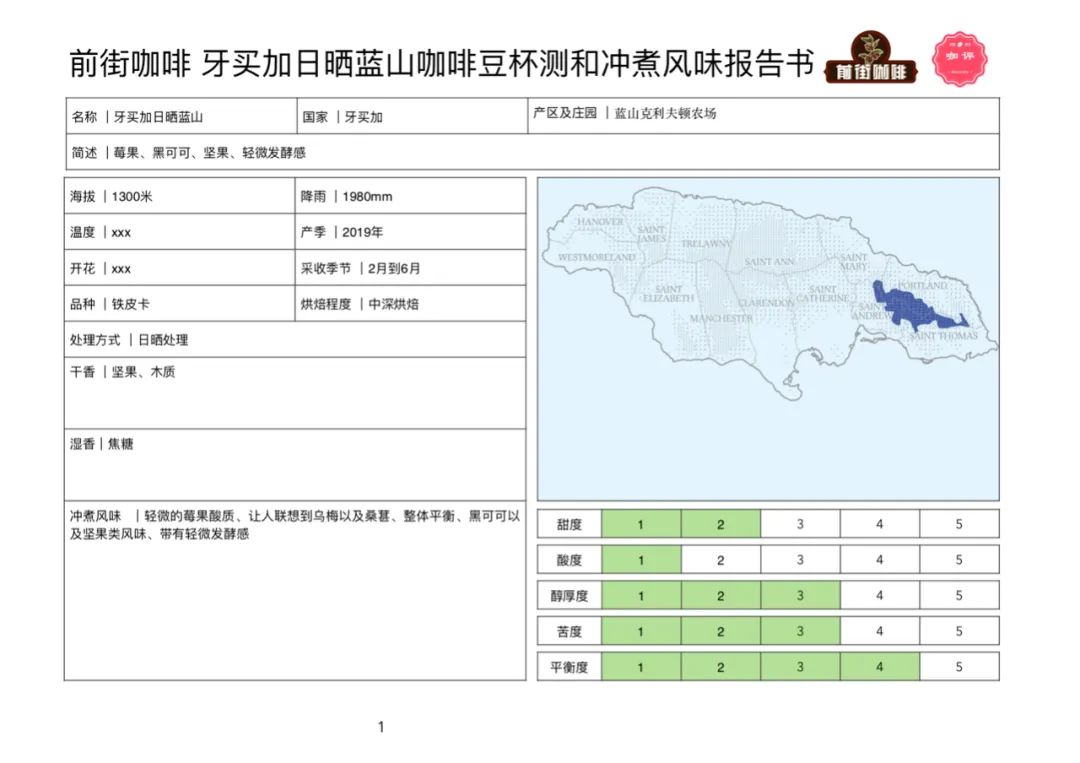Select the report title heading text
This screenshot has height=763, width=1080.
click(442, 63)
